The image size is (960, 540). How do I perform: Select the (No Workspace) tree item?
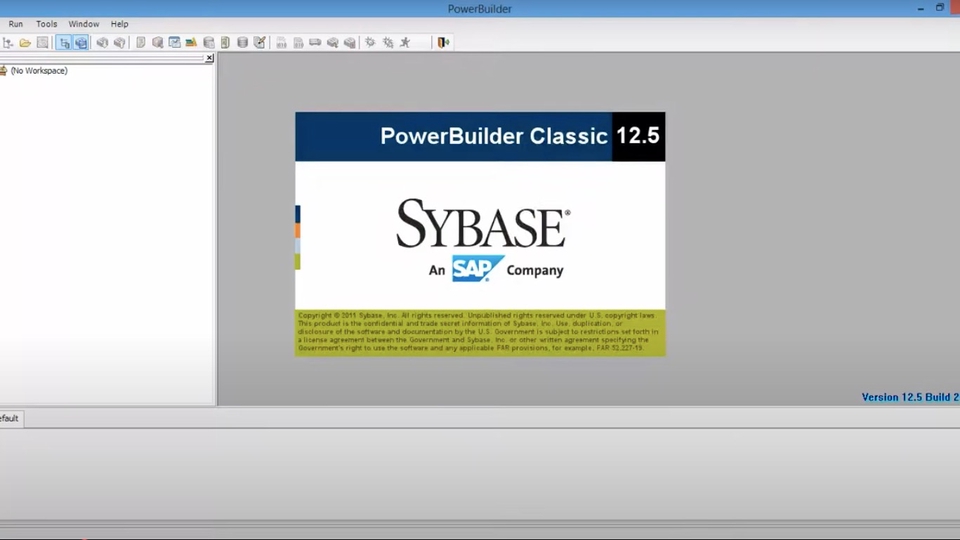(38, 71)
